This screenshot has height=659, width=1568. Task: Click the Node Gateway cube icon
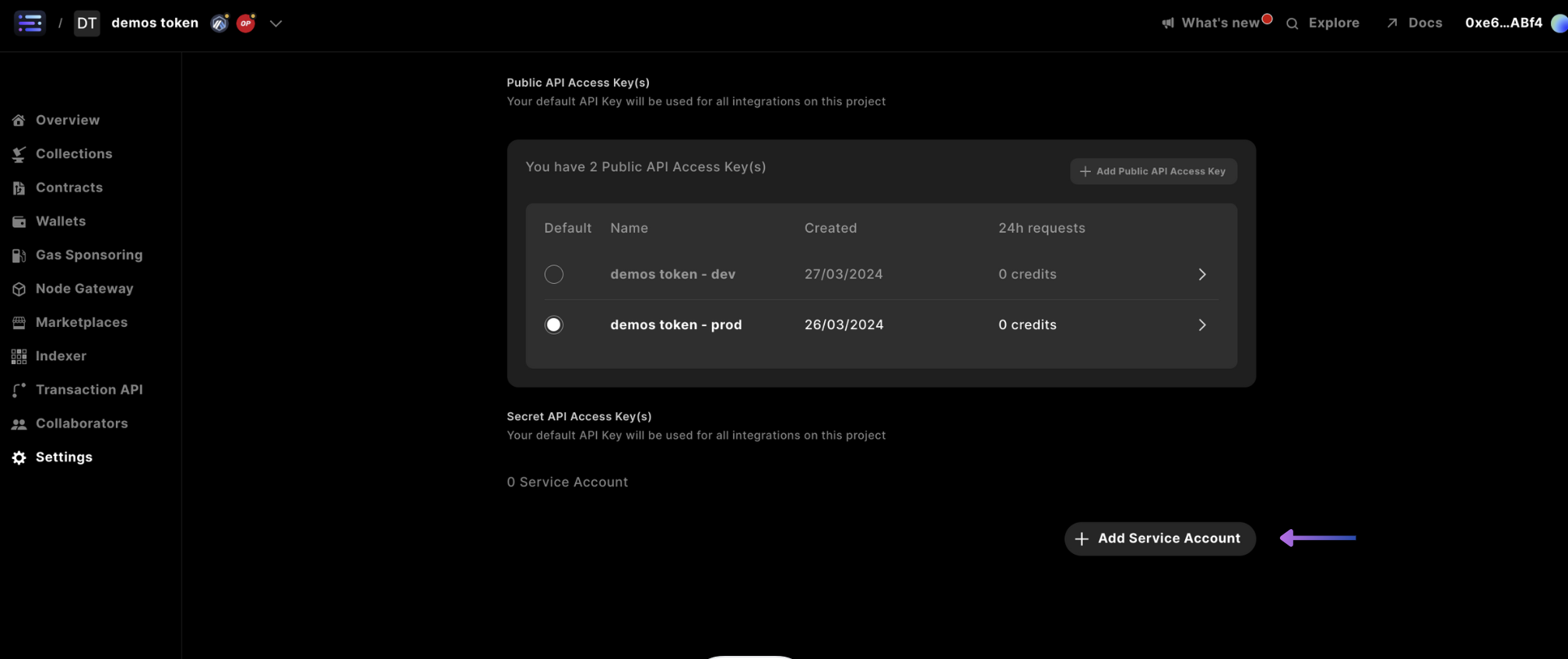(19, 289)
